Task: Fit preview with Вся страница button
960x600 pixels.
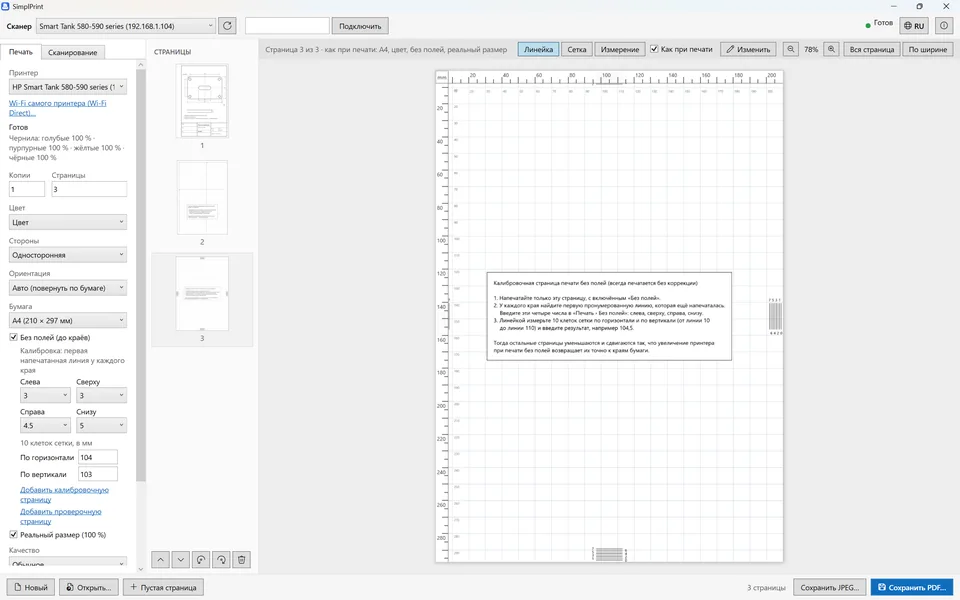Action: pos(872,50)
